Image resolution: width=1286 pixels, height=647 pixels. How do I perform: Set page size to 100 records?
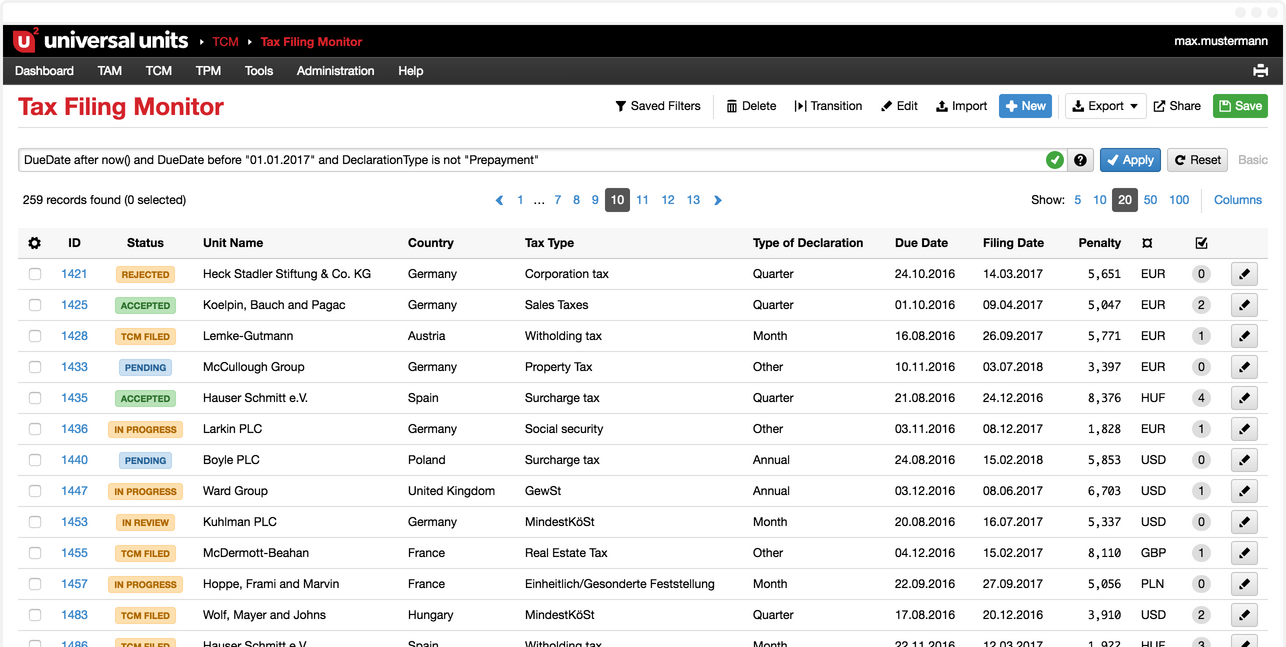[x=1178, y=199]
